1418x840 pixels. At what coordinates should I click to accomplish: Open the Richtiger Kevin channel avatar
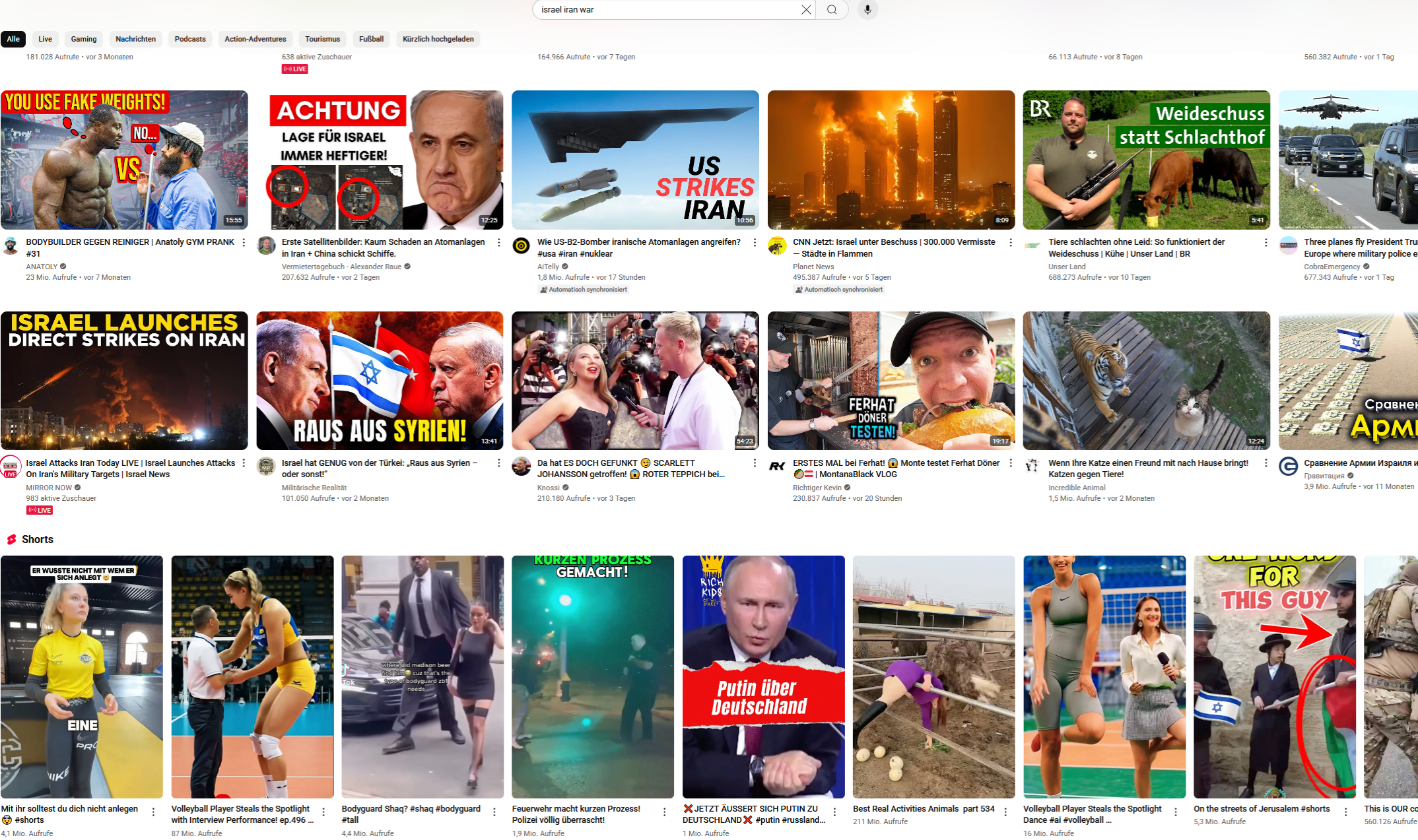[x=777, y=466]
